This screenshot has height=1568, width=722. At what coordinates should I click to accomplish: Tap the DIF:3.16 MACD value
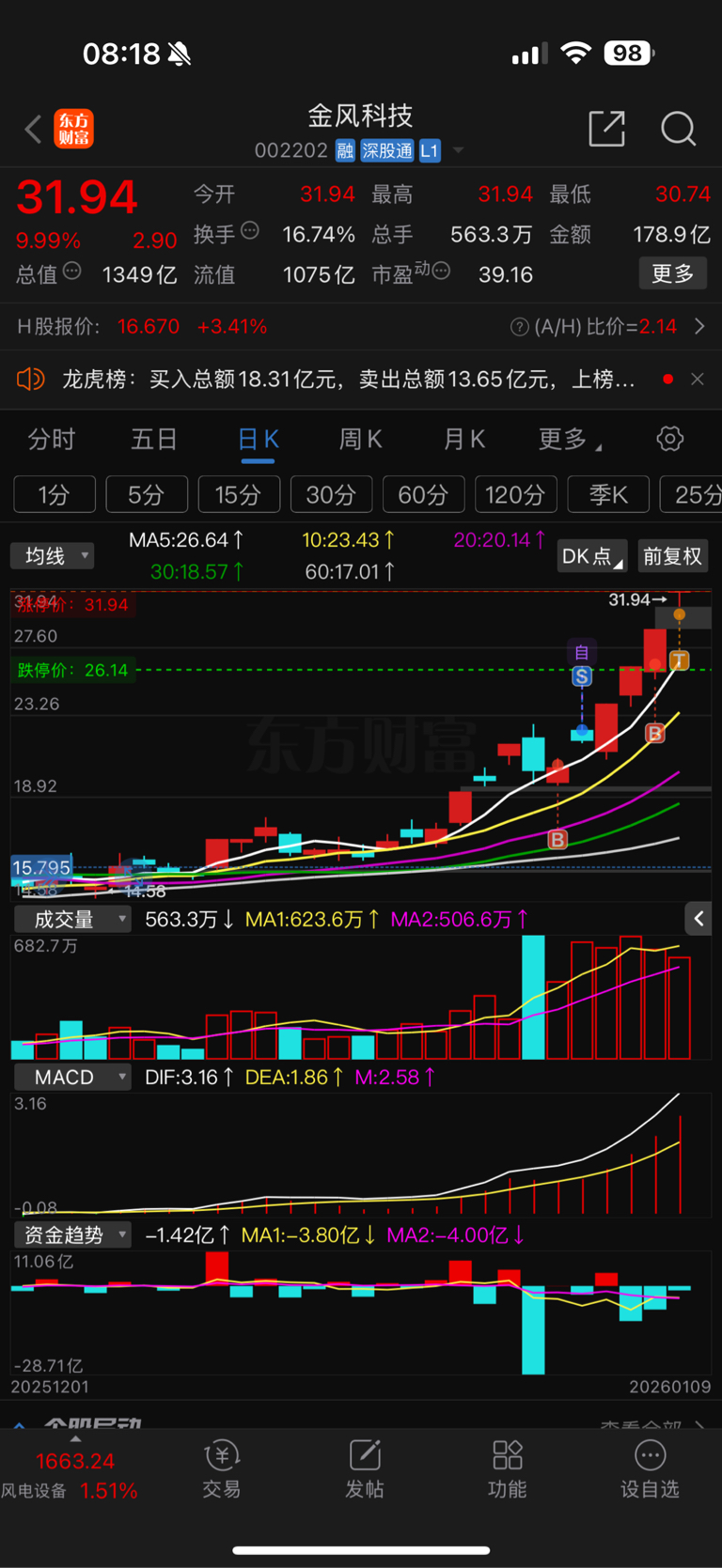point(189,1077)
